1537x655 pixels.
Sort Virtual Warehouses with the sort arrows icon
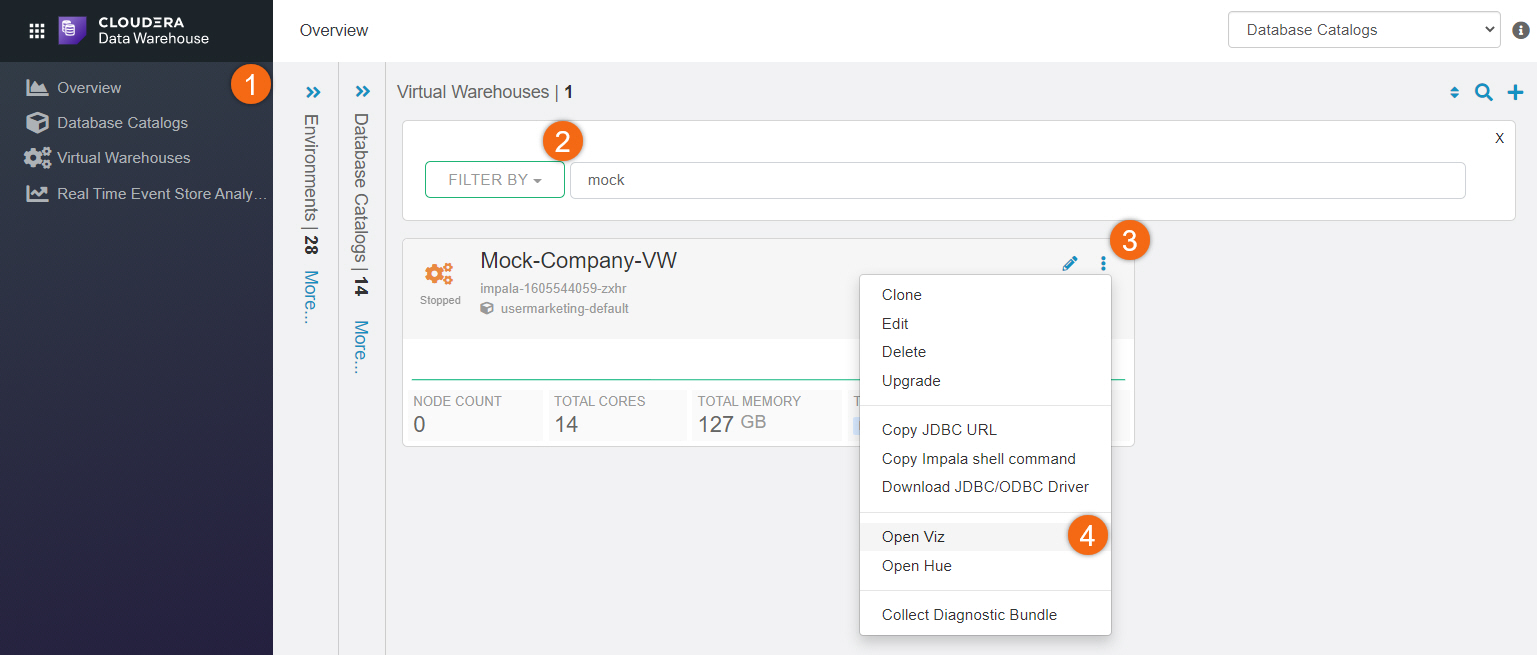pos(1455,93)
